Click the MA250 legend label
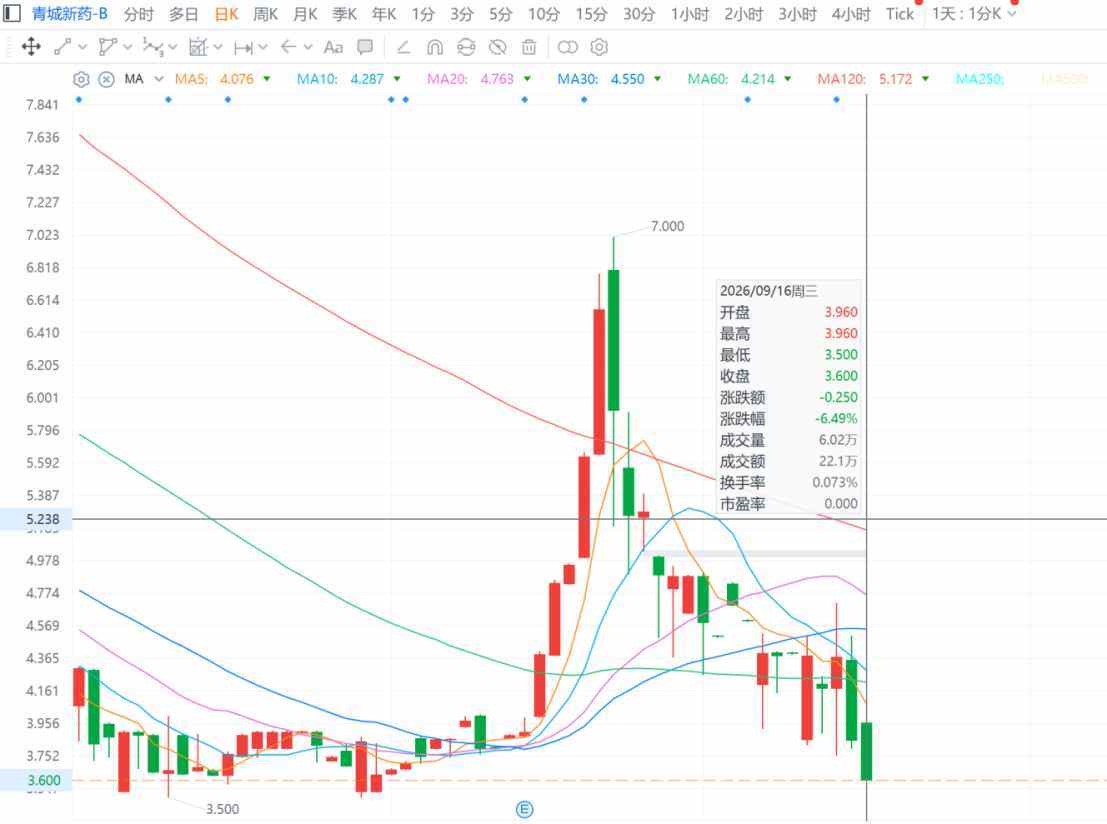The height and width of the screenshot is (824, 1107). click(979, 79)
